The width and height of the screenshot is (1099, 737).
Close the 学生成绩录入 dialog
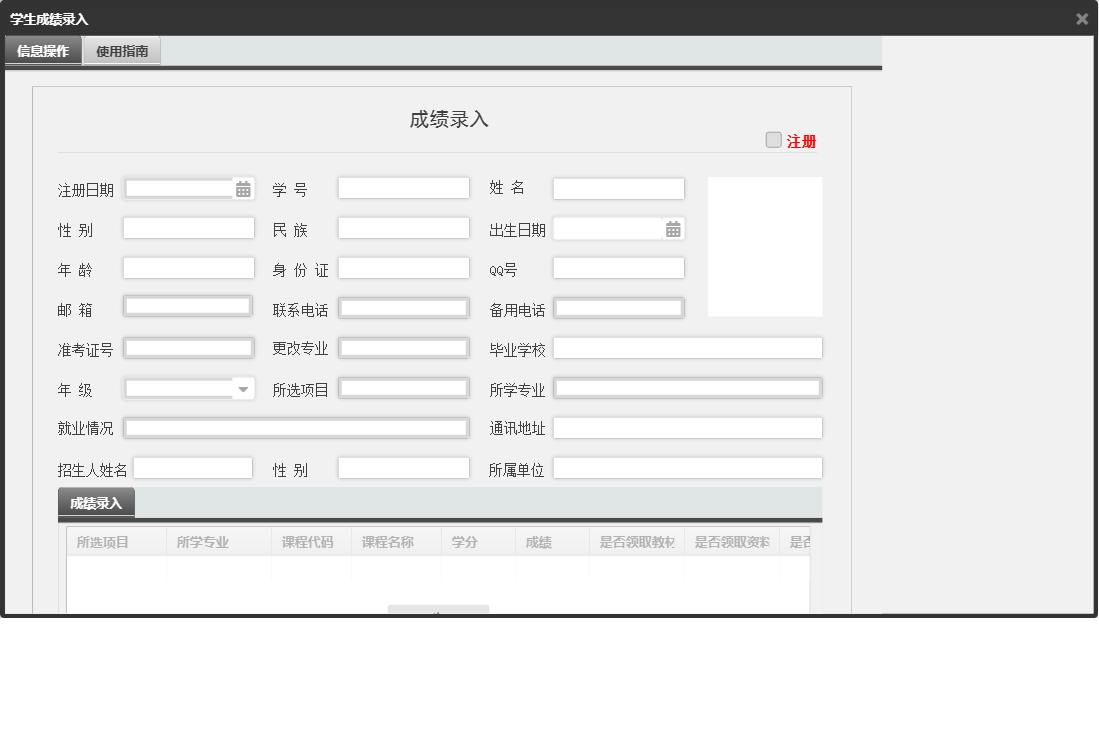tap(1081, 20)
